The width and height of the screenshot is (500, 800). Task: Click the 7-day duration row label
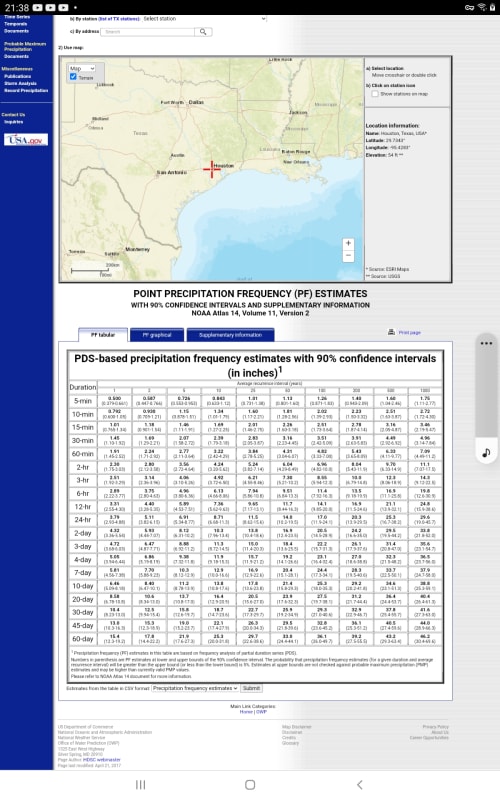tap(83, 572)
